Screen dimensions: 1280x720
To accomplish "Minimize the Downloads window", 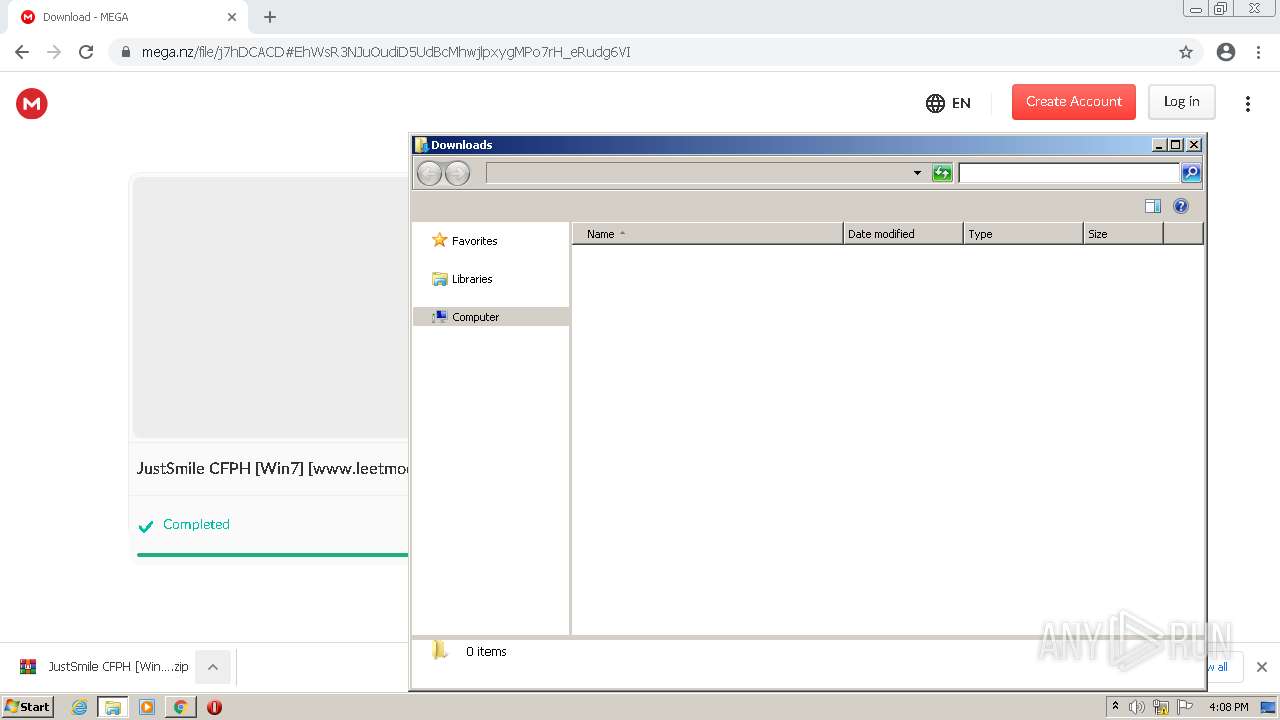I will click(1159, 145).
